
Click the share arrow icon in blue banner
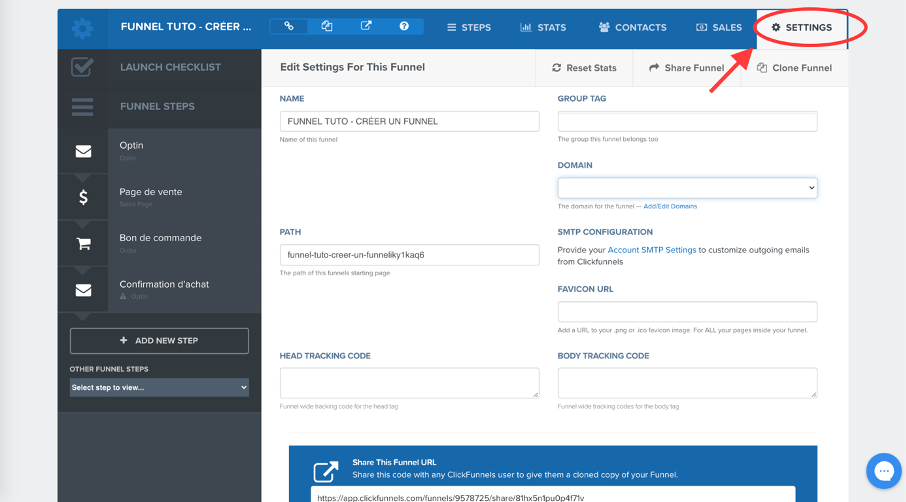click(325, 471)
